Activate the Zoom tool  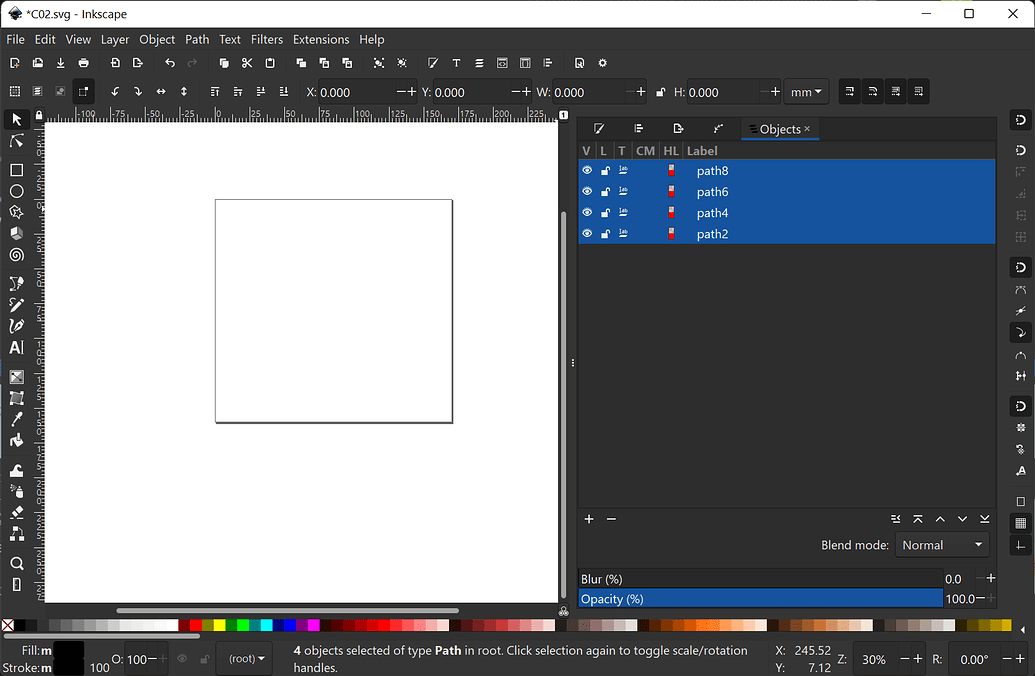coord(16,563)
